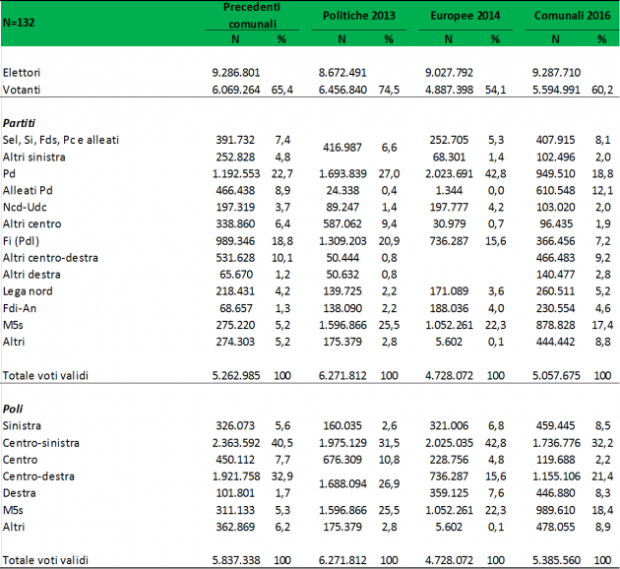Select the Precedenti comunali column header
Screen dimensions: 620x569
252,15
